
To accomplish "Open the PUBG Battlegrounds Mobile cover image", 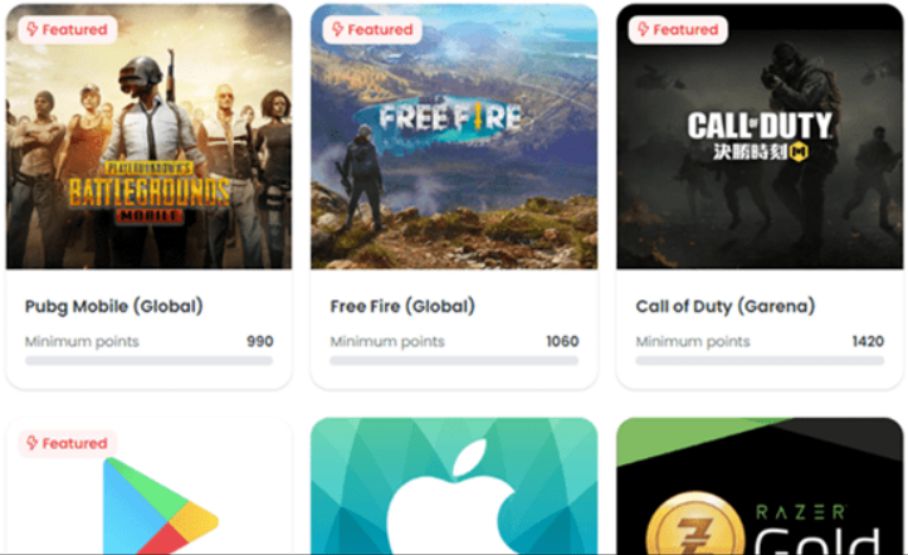I will (149, 137).
